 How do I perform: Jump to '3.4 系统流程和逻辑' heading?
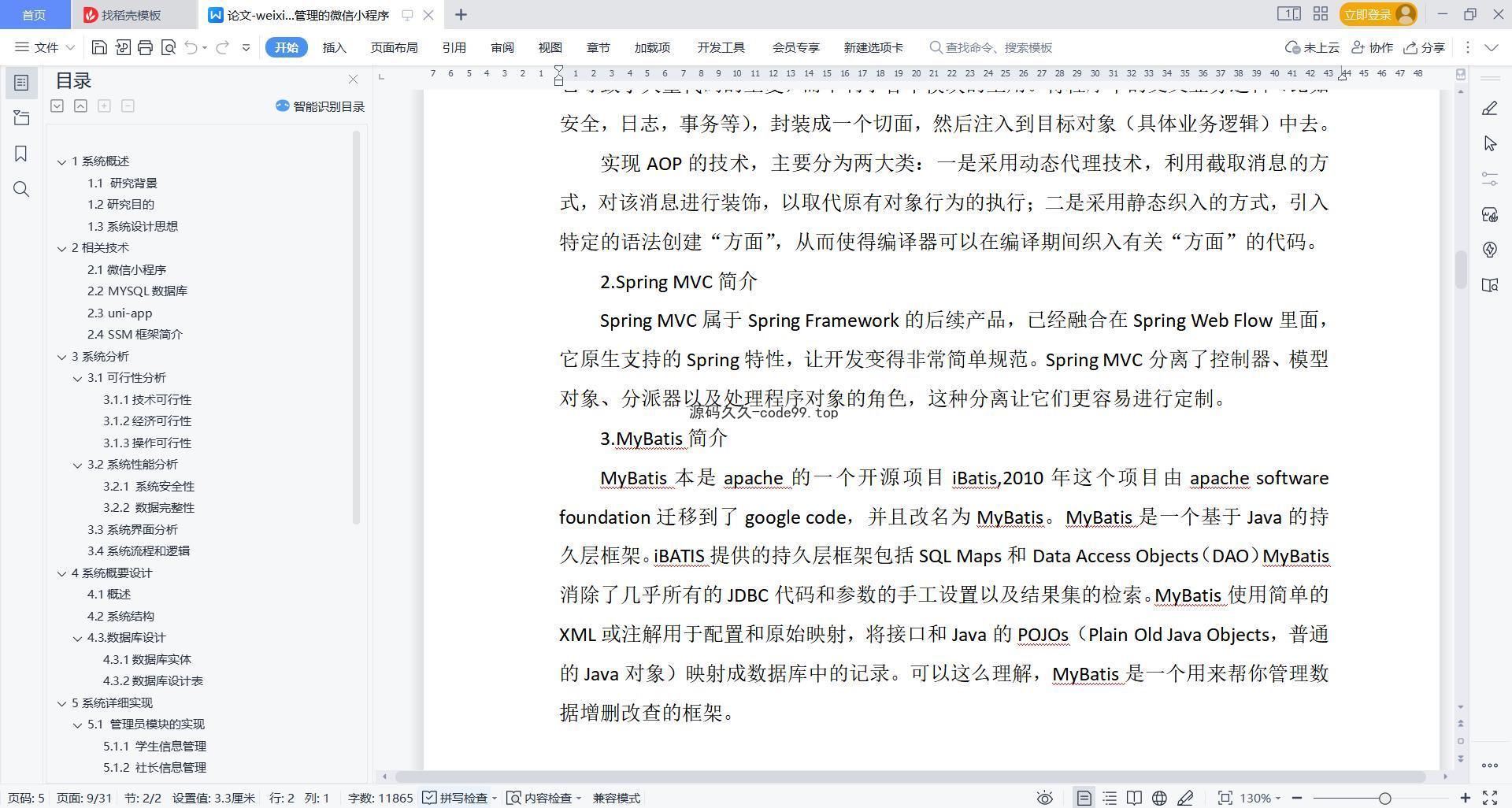[x=139, y=550]
